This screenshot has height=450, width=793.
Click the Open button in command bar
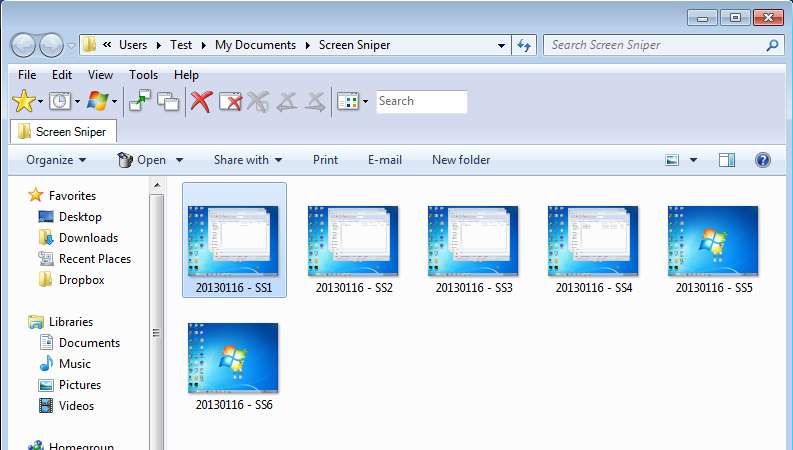click(142, 160)
